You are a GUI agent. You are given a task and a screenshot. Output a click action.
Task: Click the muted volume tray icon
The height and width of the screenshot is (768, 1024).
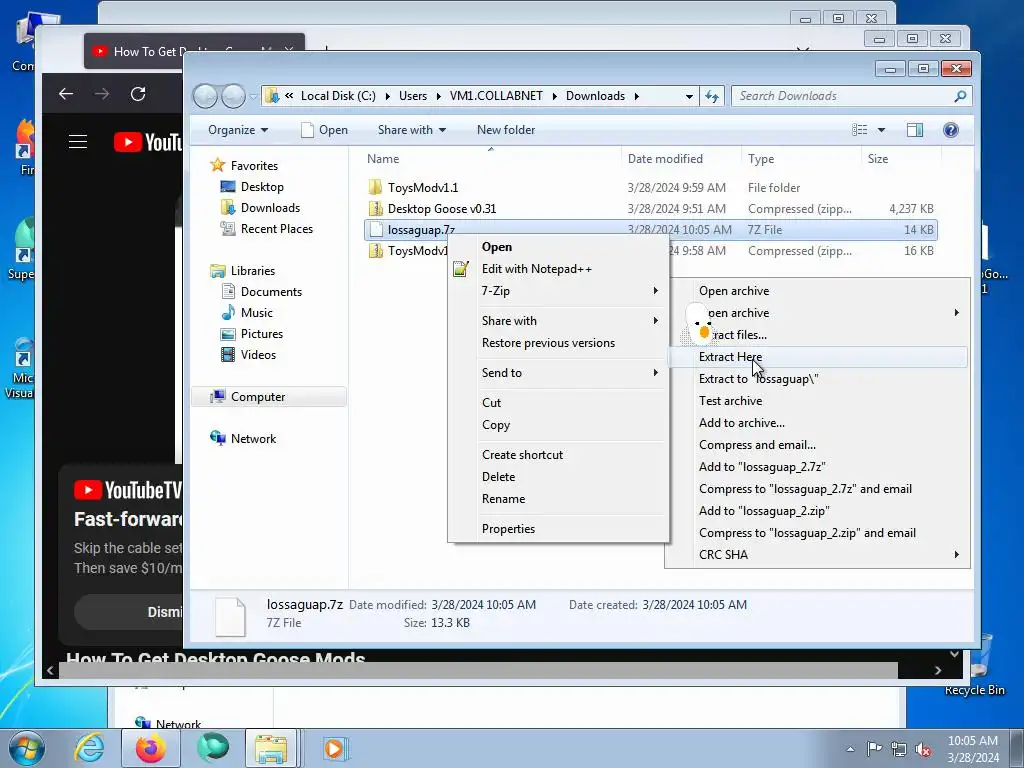923,749
